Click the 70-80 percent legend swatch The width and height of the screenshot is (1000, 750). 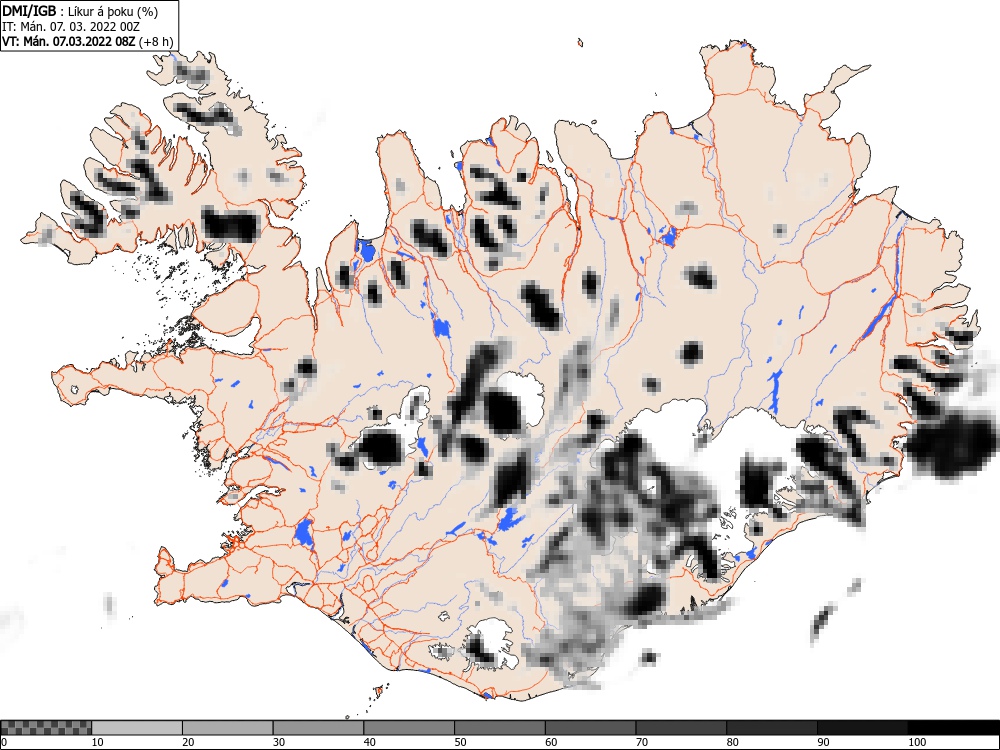pos(680,728)
